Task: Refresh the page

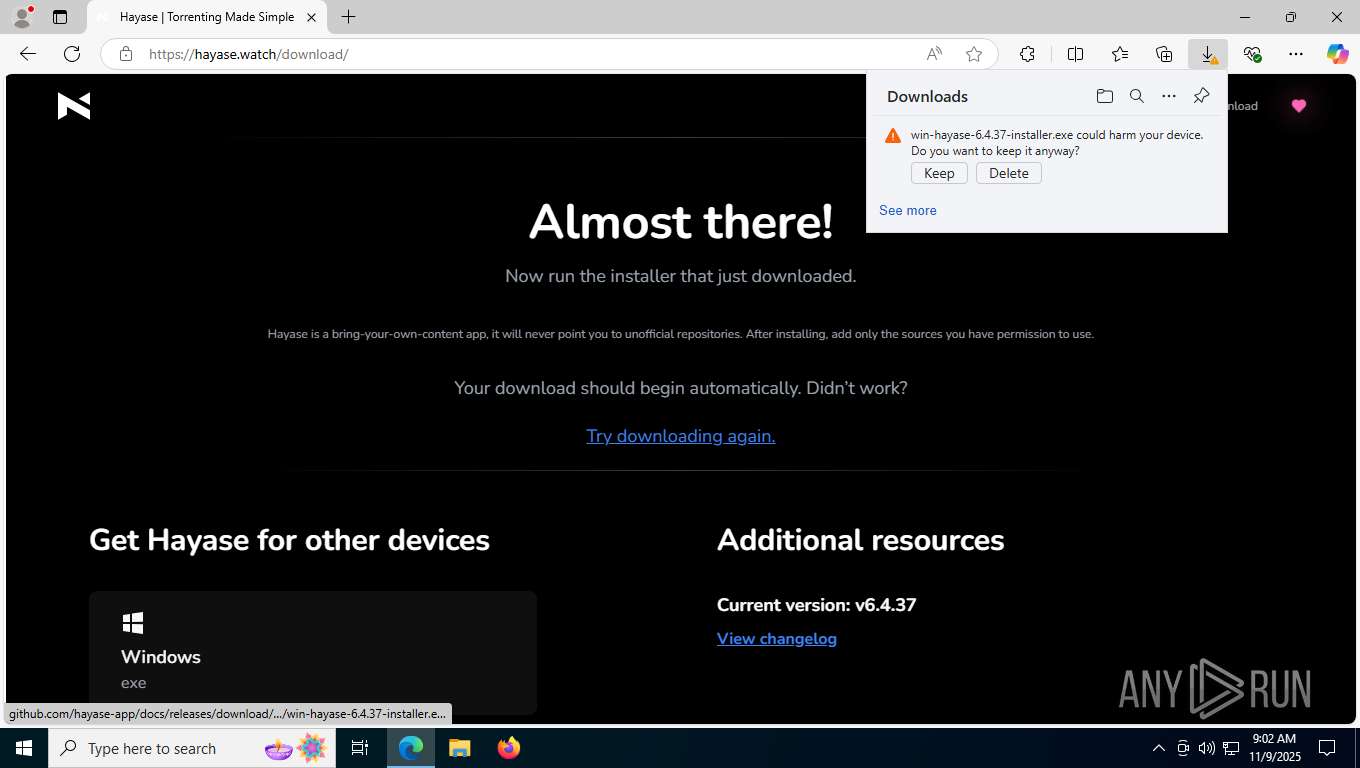Action: 72,54
